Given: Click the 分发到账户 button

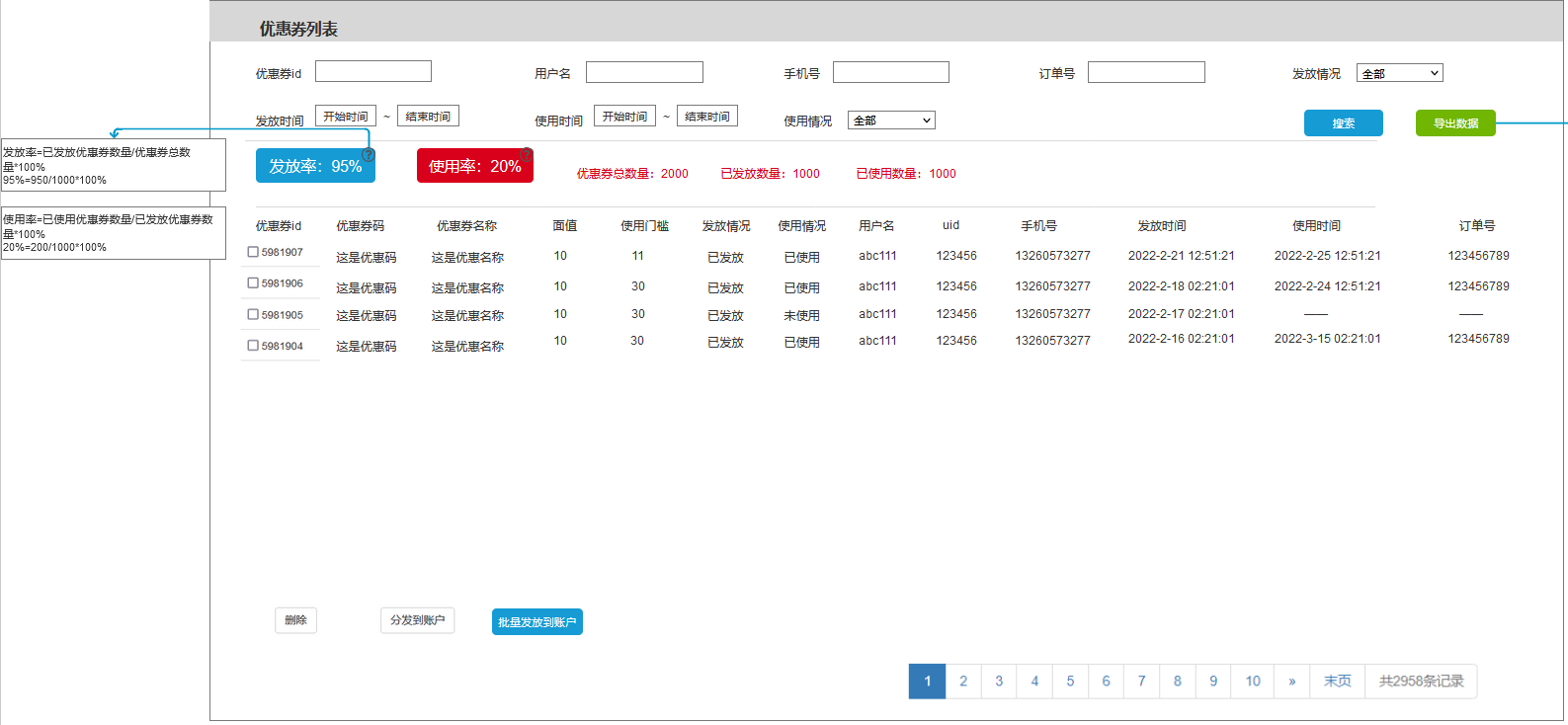Looking at the screenshot, I should pos(417,620).
